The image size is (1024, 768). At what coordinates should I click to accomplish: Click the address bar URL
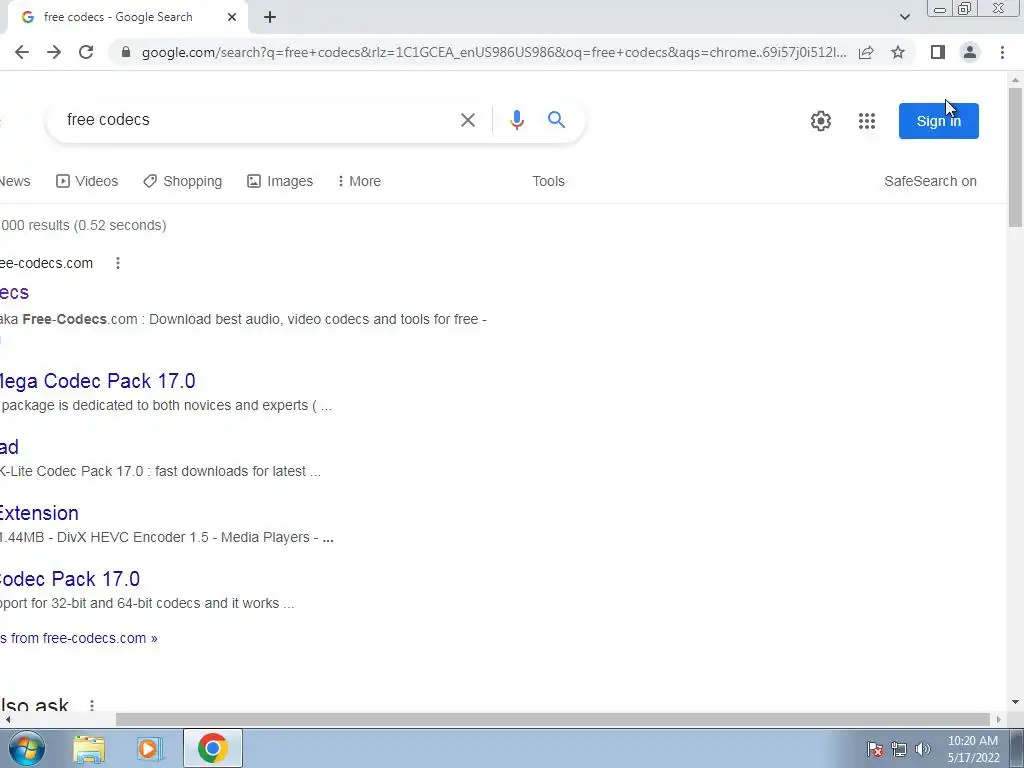(x=493, y=52)
